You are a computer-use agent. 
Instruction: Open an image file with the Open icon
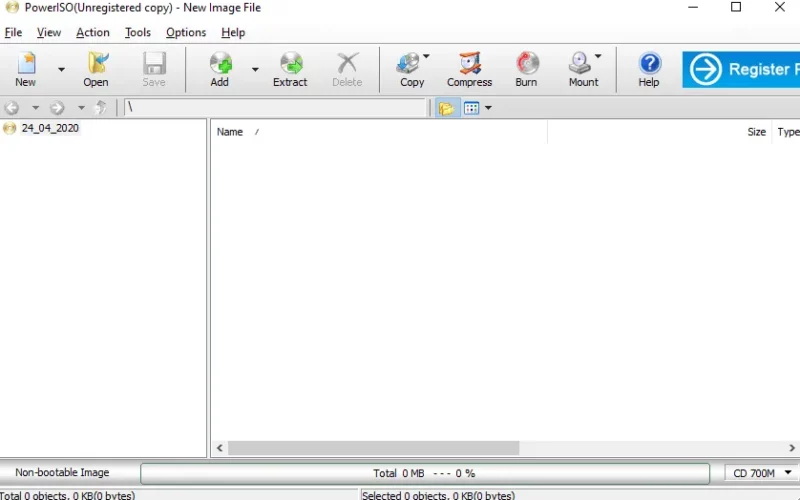pos(96,69)
